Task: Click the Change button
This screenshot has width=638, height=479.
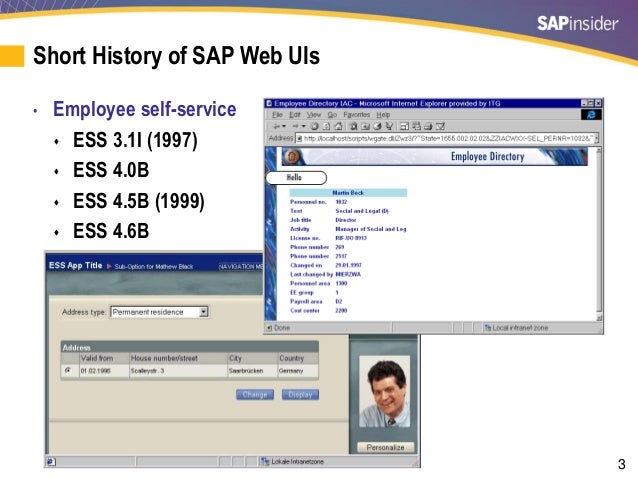Action: pos(255,394)
